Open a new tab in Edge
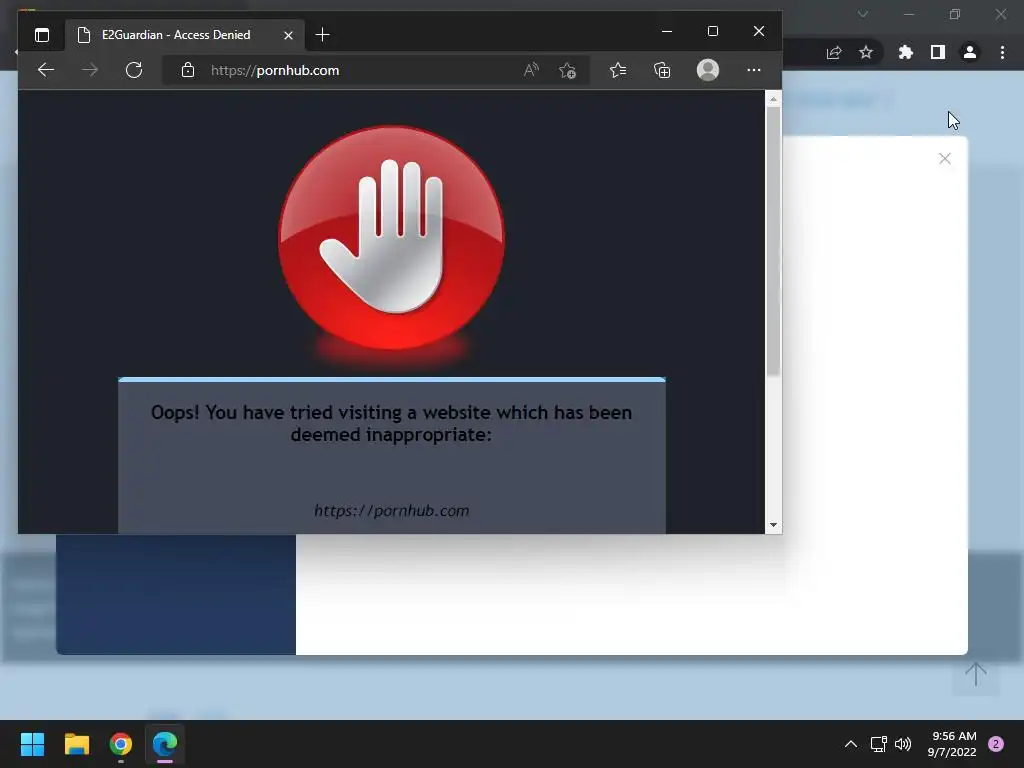1024x768 pixels. pyautogui.click(x=322, y=35)
